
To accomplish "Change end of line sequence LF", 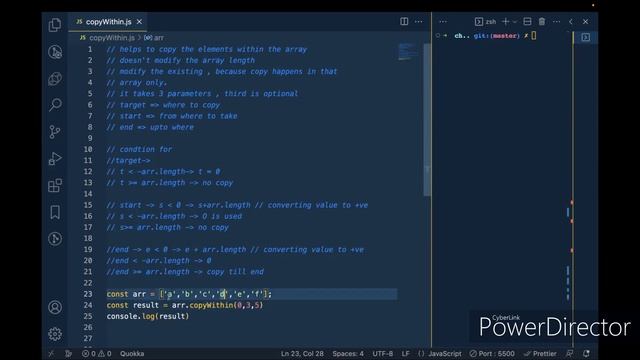I will (x=405, y=353).
